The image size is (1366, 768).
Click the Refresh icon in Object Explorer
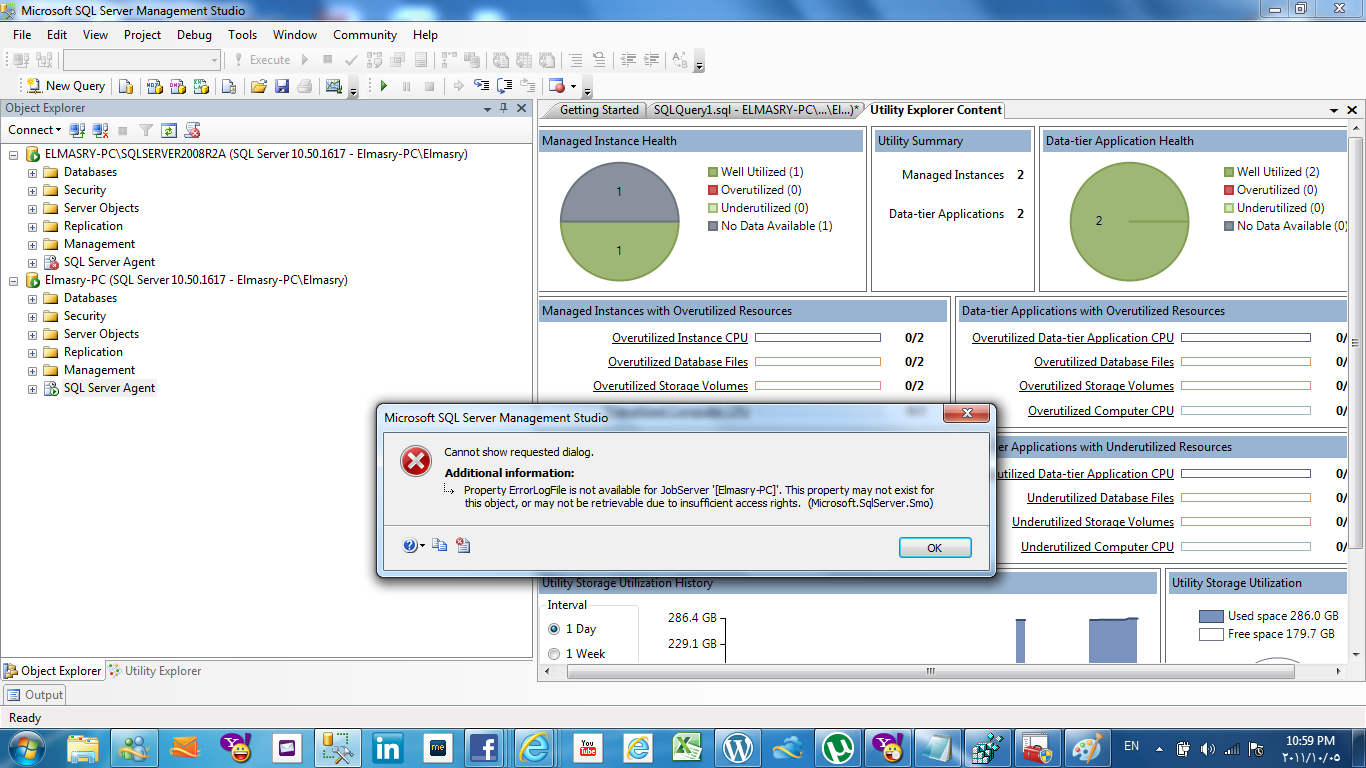click(169, 130)
